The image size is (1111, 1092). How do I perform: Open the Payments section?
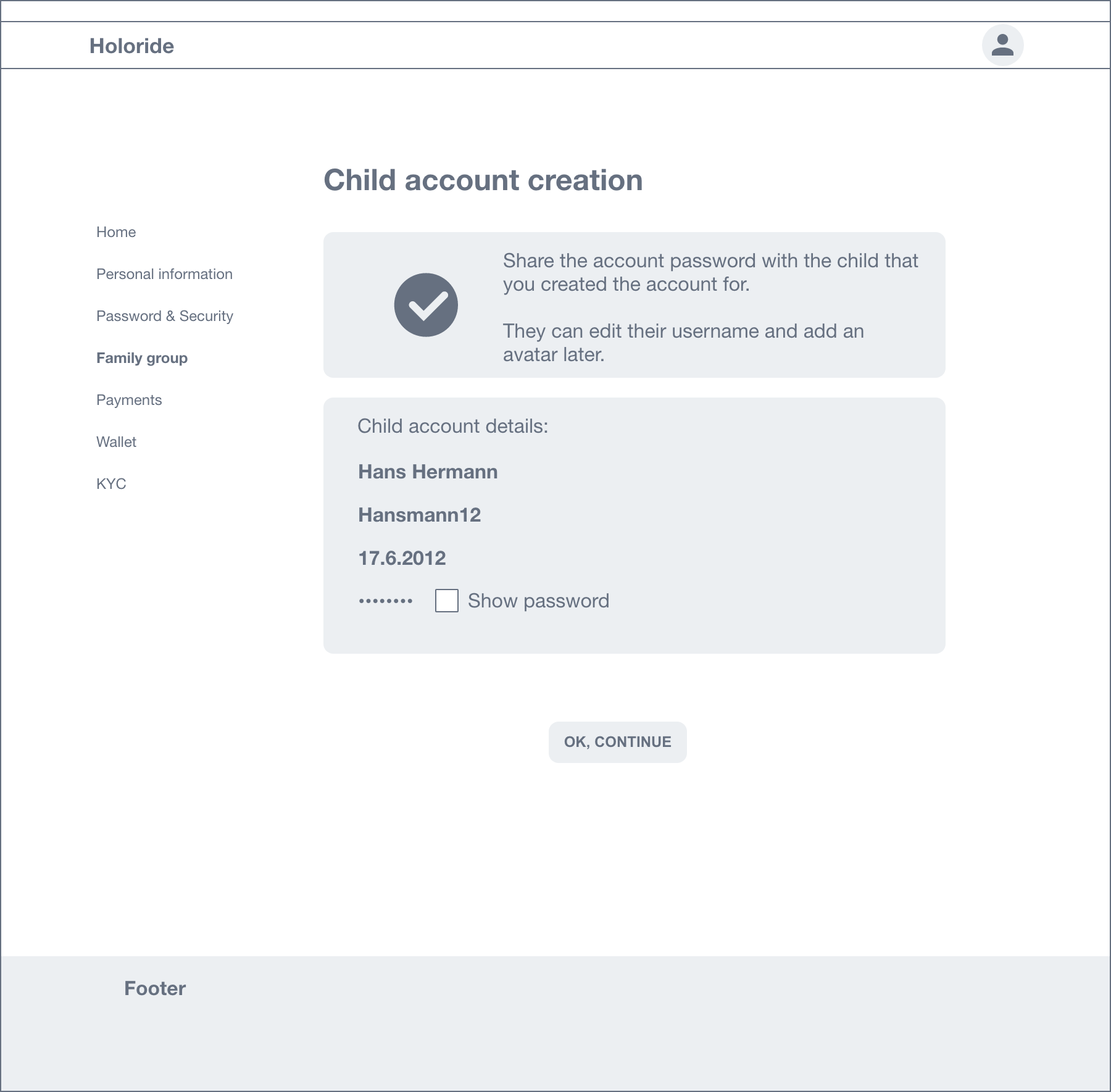pos(129,400)
